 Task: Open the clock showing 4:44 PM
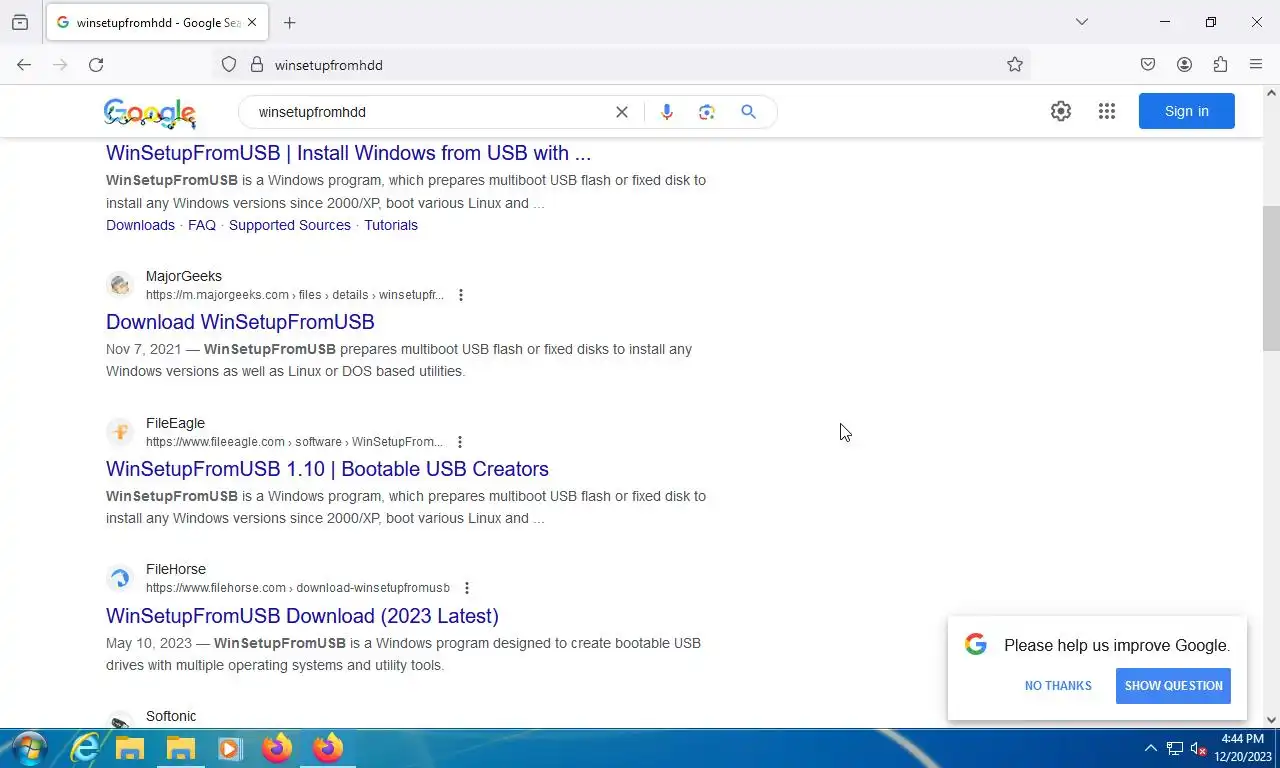click(1243, 748)
